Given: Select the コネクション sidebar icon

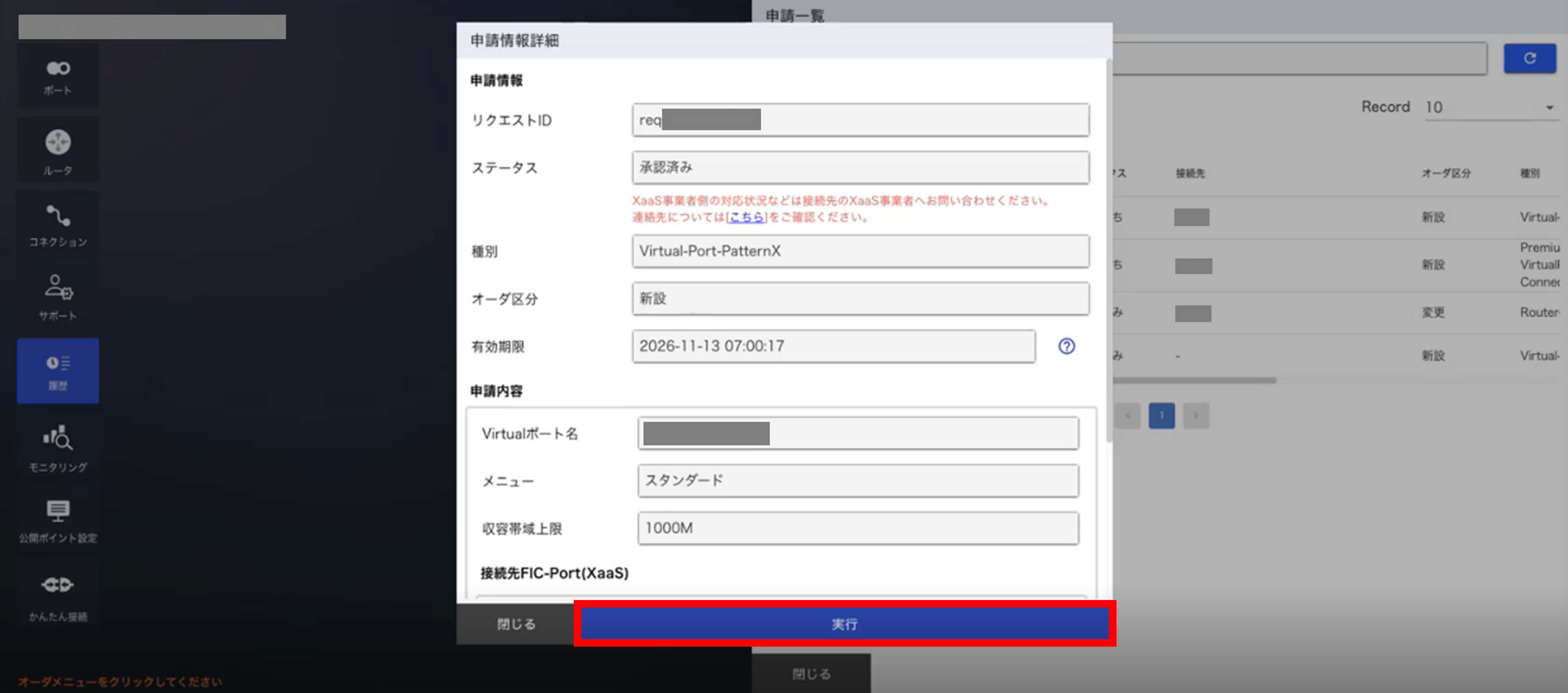Looking at the screenshot, I should coord(58,224).
